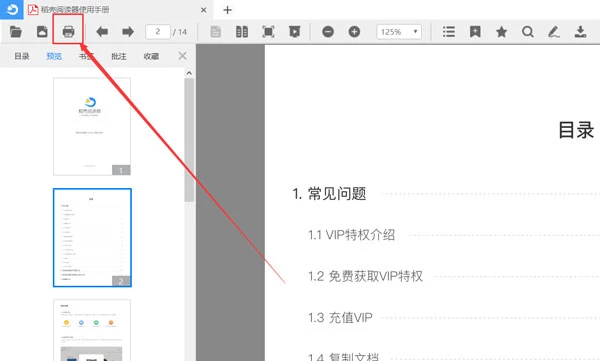
Task: Click the page number input field
Action: pyautogui.click(x=158, y=31)
